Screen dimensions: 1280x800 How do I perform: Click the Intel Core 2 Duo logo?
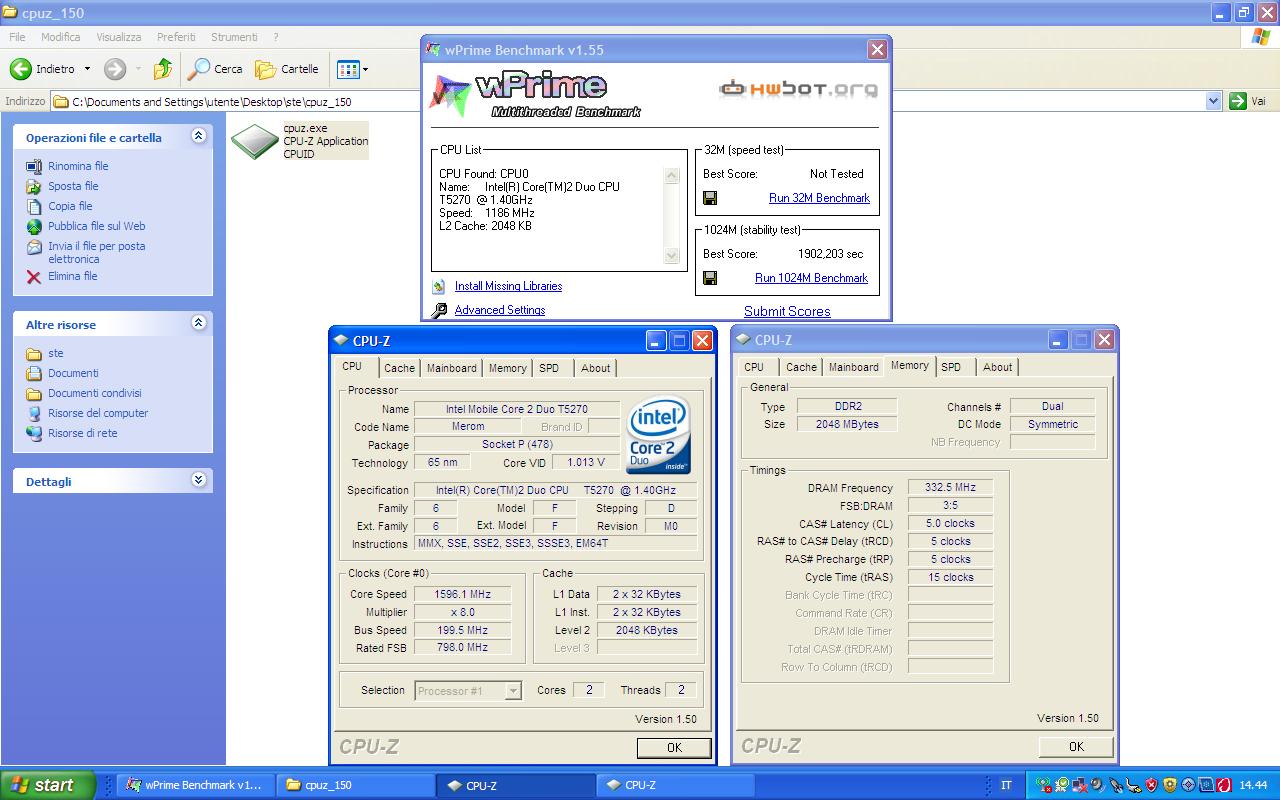coord(658,437)
